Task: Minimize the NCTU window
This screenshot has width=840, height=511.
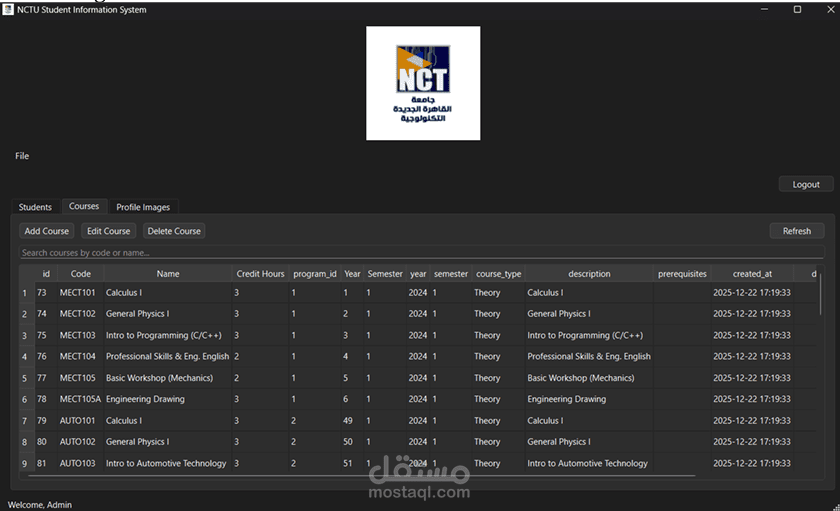Action: [764, 9]
